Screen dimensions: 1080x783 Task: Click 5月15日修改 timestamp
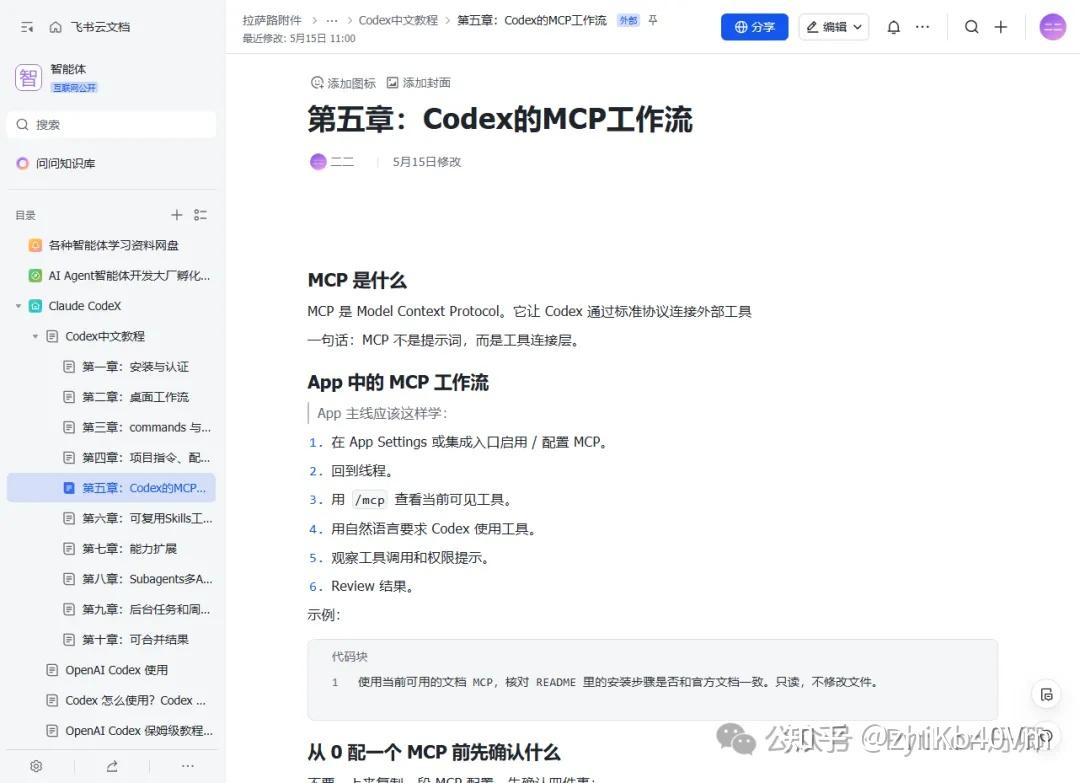[426, 162]
